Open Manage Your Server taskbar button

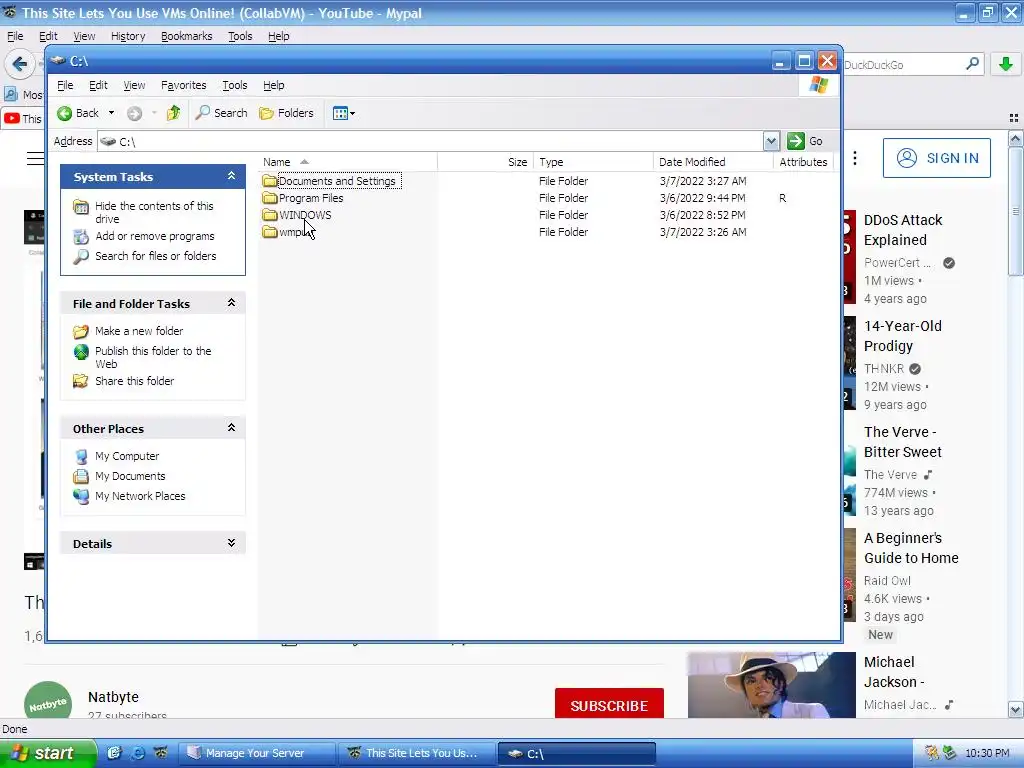[x=256, y=753]
